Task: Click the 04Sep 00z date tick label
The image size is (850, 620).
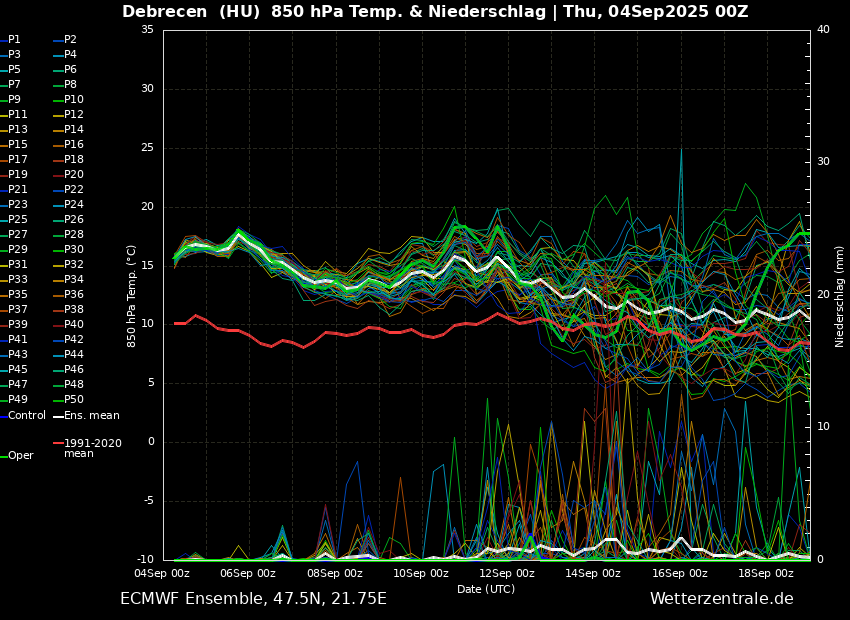Action: (x=162, y=573)
